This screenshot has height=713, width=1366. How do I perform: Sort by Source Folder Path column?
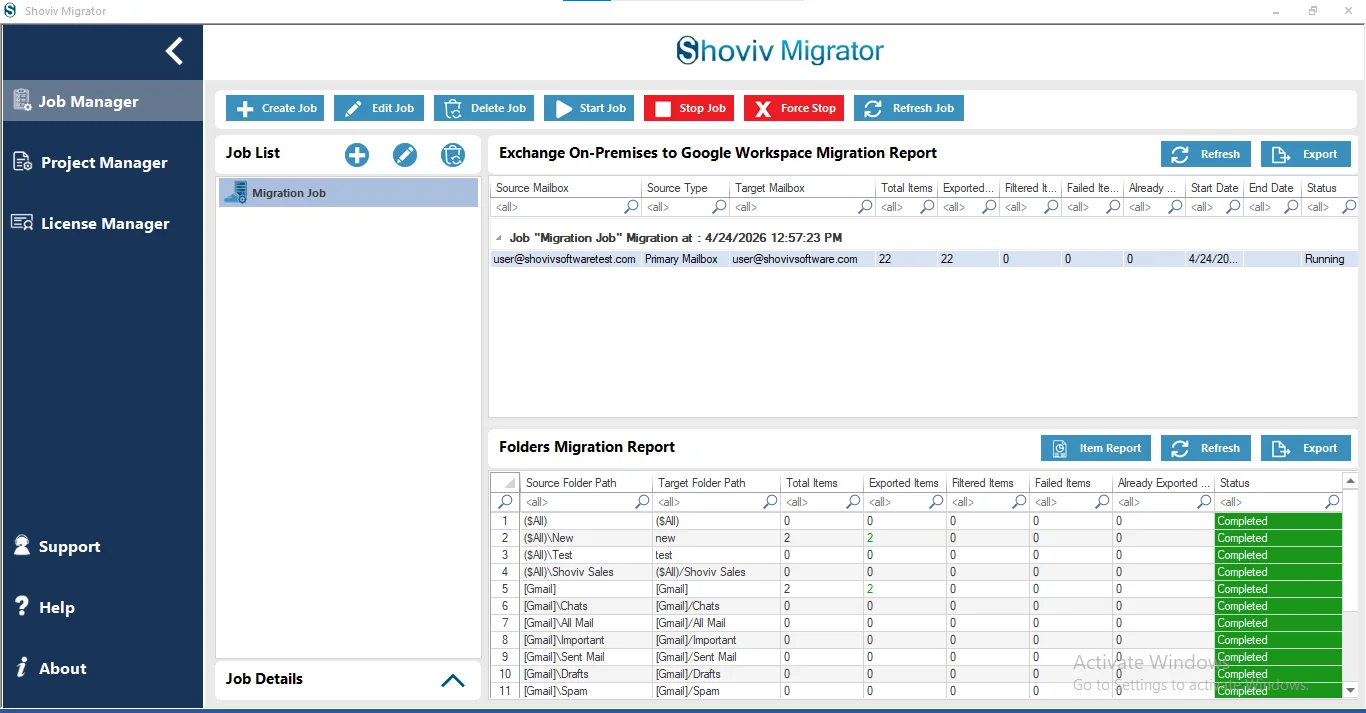(586, 482)
